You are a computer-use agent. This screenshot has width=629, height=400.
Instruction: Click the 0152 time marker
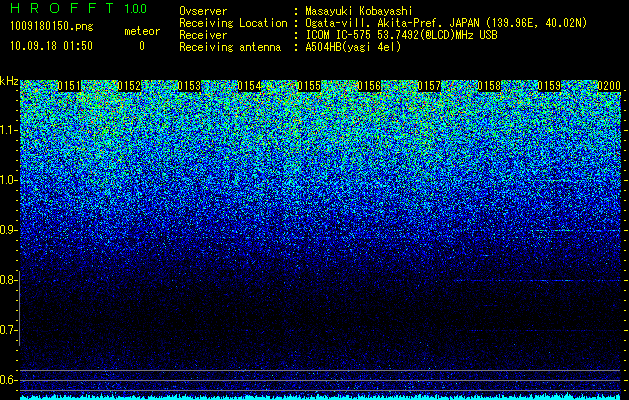click(129, 86)
